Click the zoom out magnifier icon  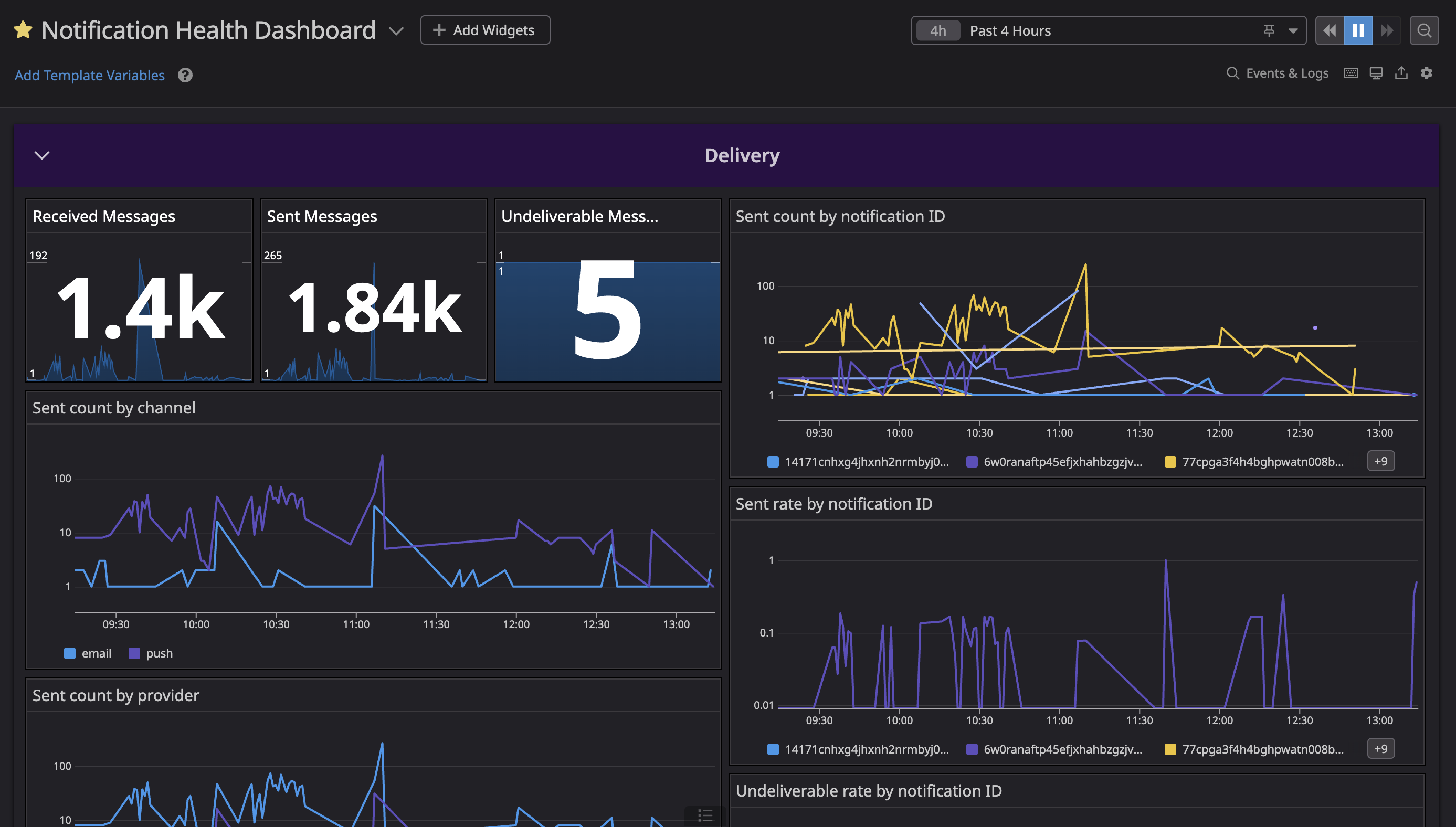coord(1424,30)
